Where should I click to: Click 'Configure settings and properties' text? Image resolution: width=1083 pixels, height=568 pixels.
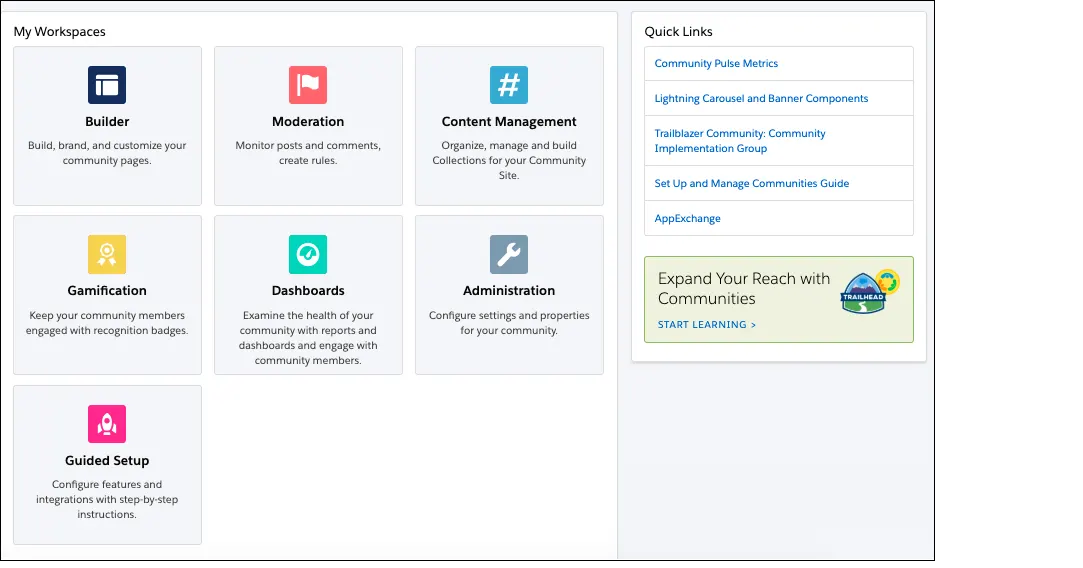[509, 323]
